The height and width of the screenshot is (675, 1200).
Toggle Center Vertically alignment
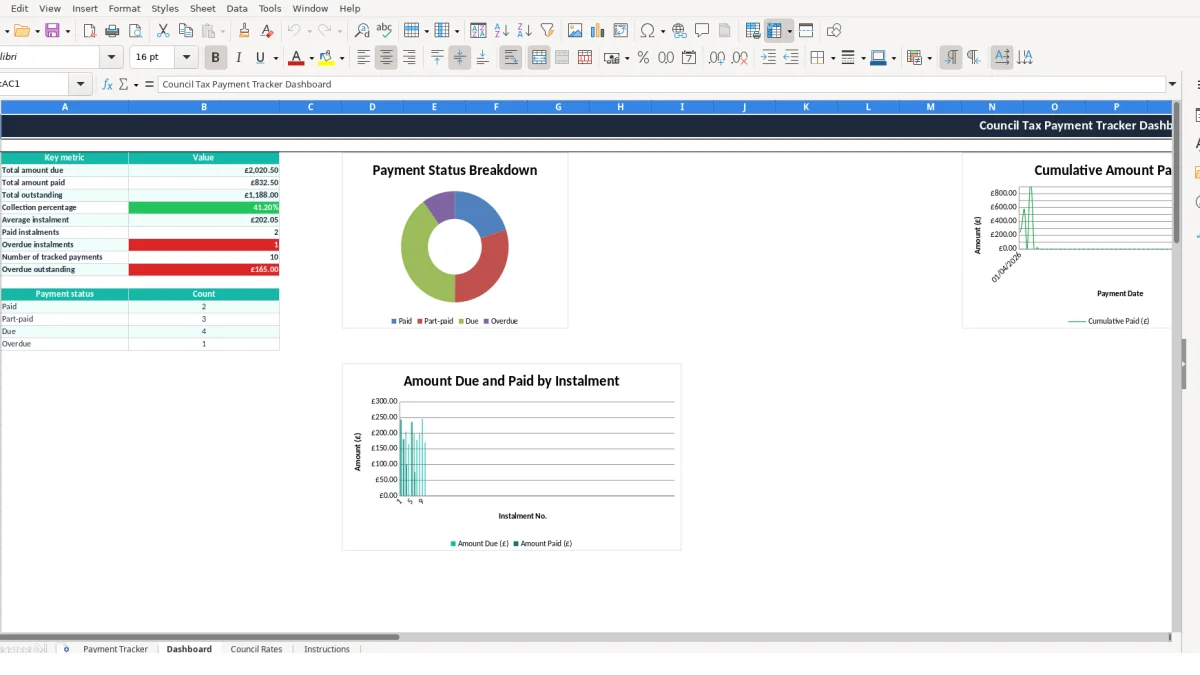coord(460,58)
